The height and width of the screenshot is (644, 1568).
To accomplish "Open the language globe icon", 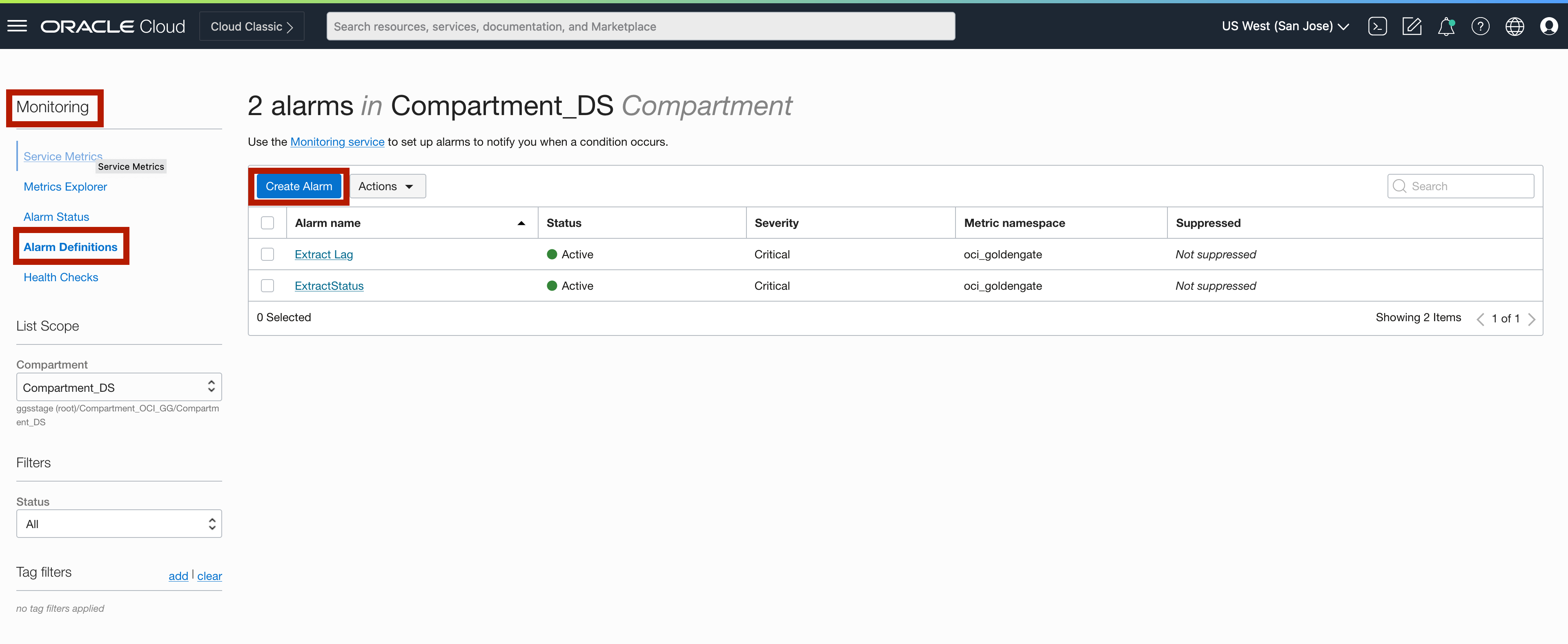I will pyautogui.click(x=1515, y=26).
